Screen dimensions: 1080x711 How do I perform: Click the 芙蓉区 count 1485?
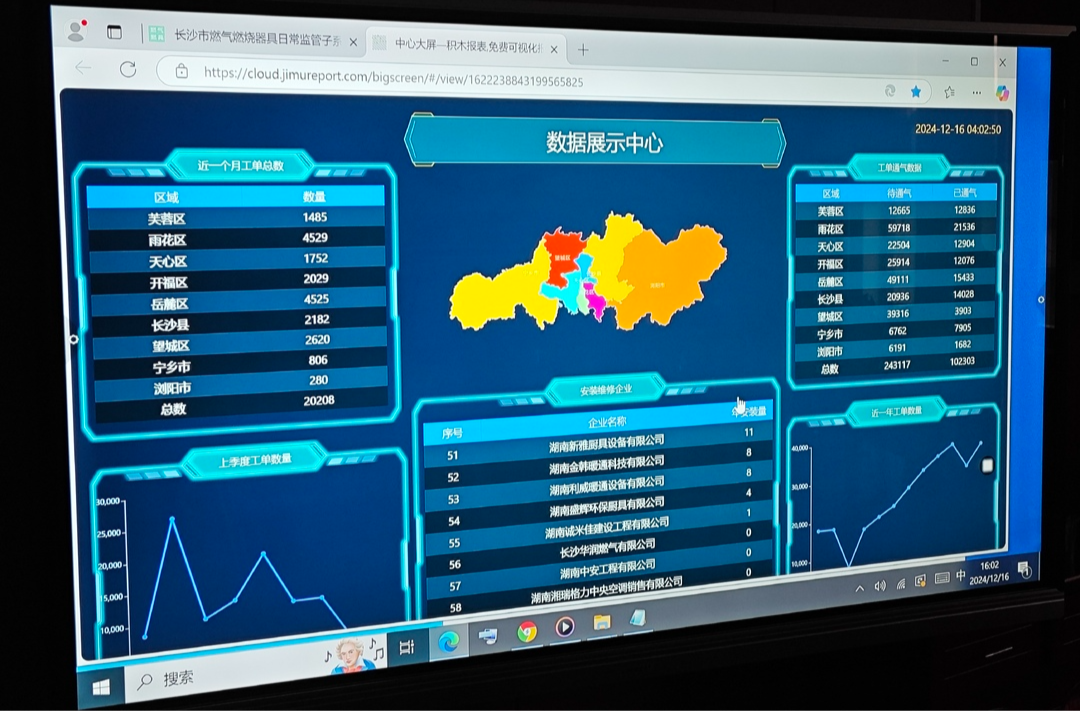coord(314,217)
